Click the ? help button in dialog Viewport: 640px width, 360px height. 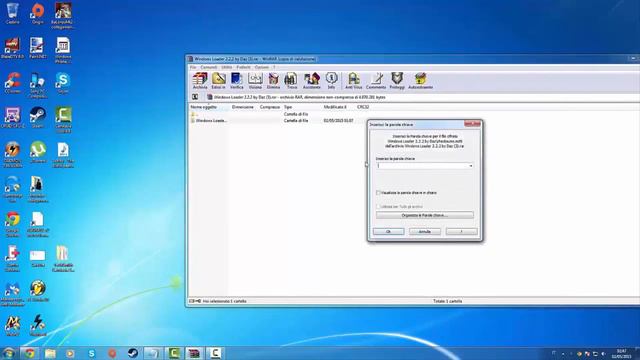462,231
